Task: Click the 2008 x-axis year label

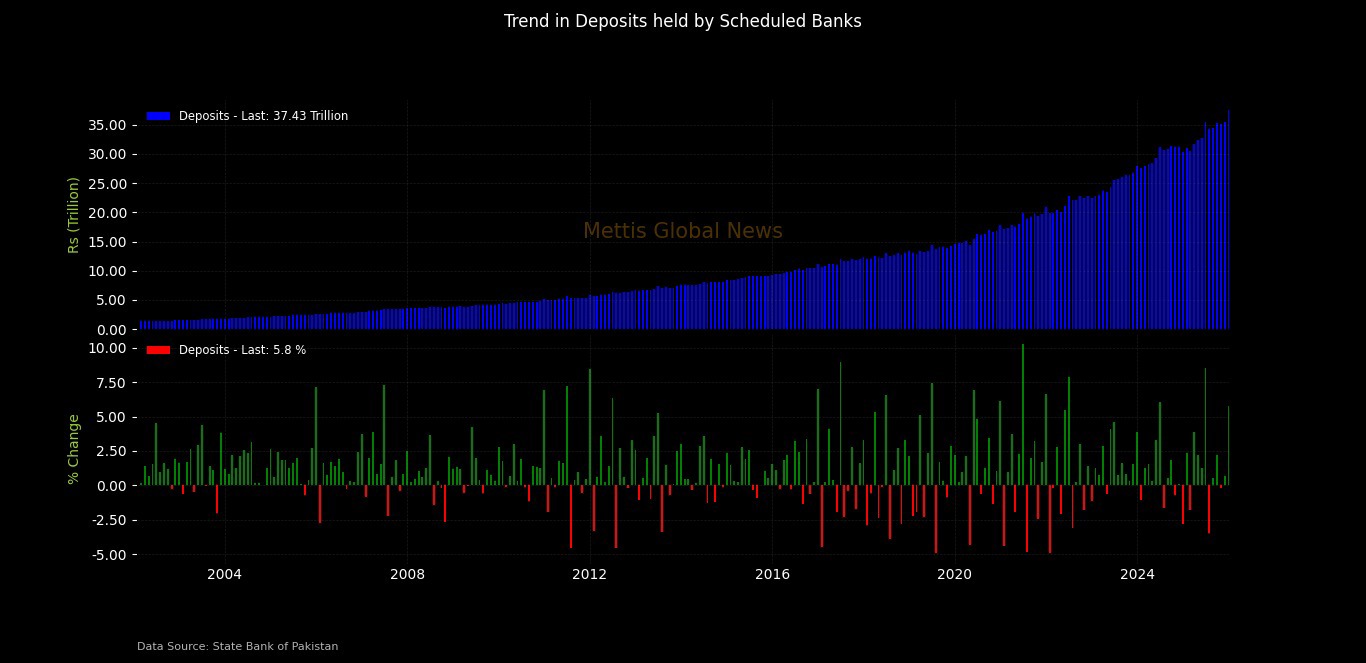Action: tap(407, 574)
